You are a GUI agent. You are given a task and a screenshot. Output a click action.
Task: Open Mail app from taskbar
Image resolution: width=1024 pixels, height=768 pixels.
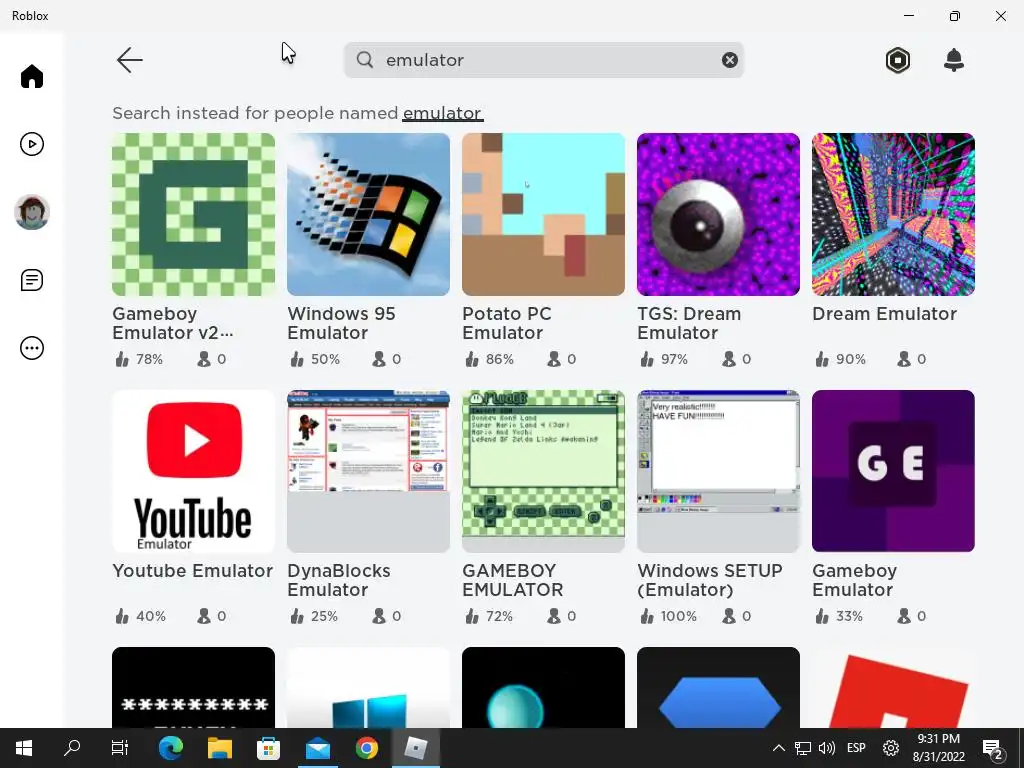pyautogui.click(x=318, y=748)
